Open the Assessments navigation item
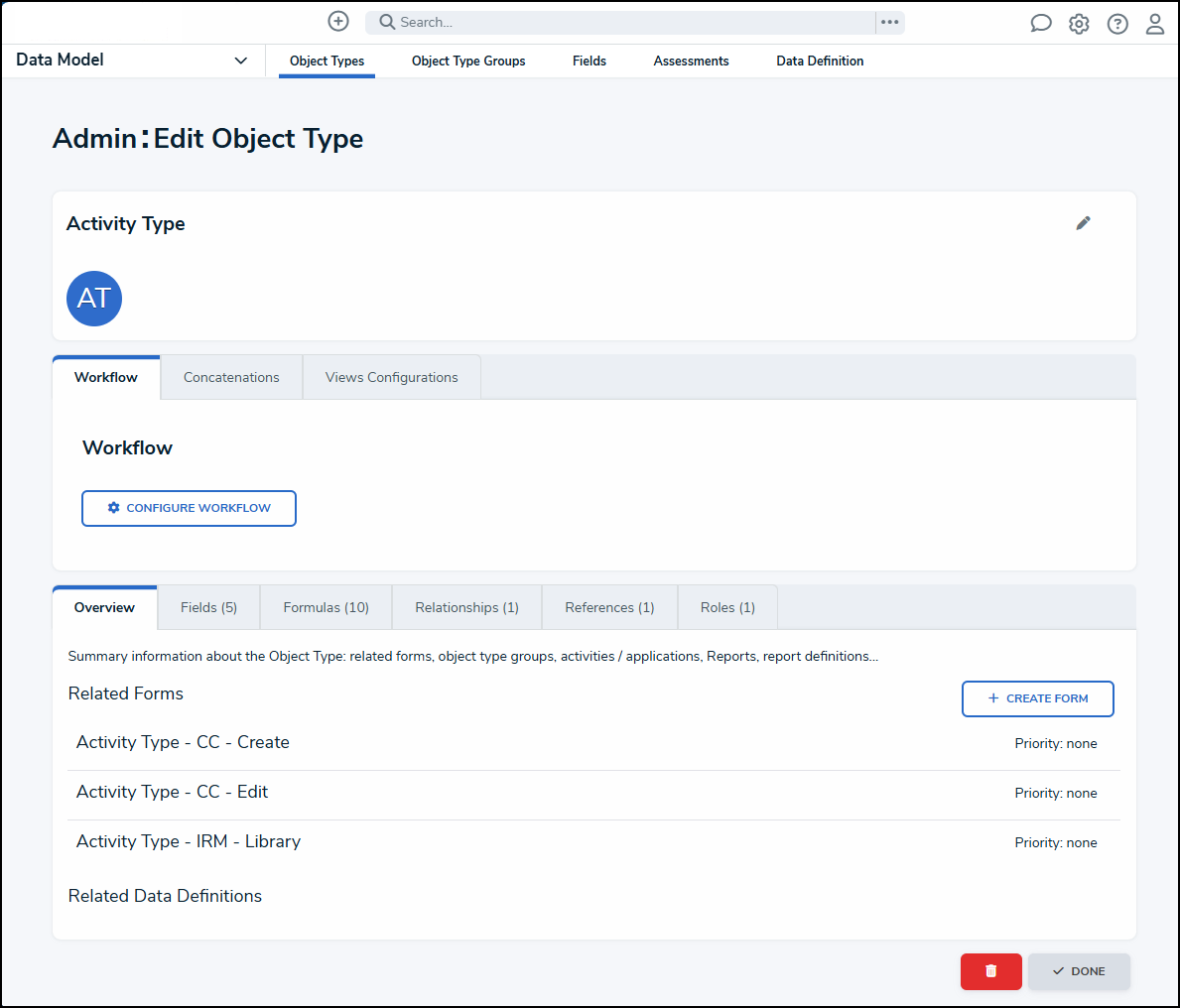This screenshot has height=1008, width=1180. (x=691, y=62)
